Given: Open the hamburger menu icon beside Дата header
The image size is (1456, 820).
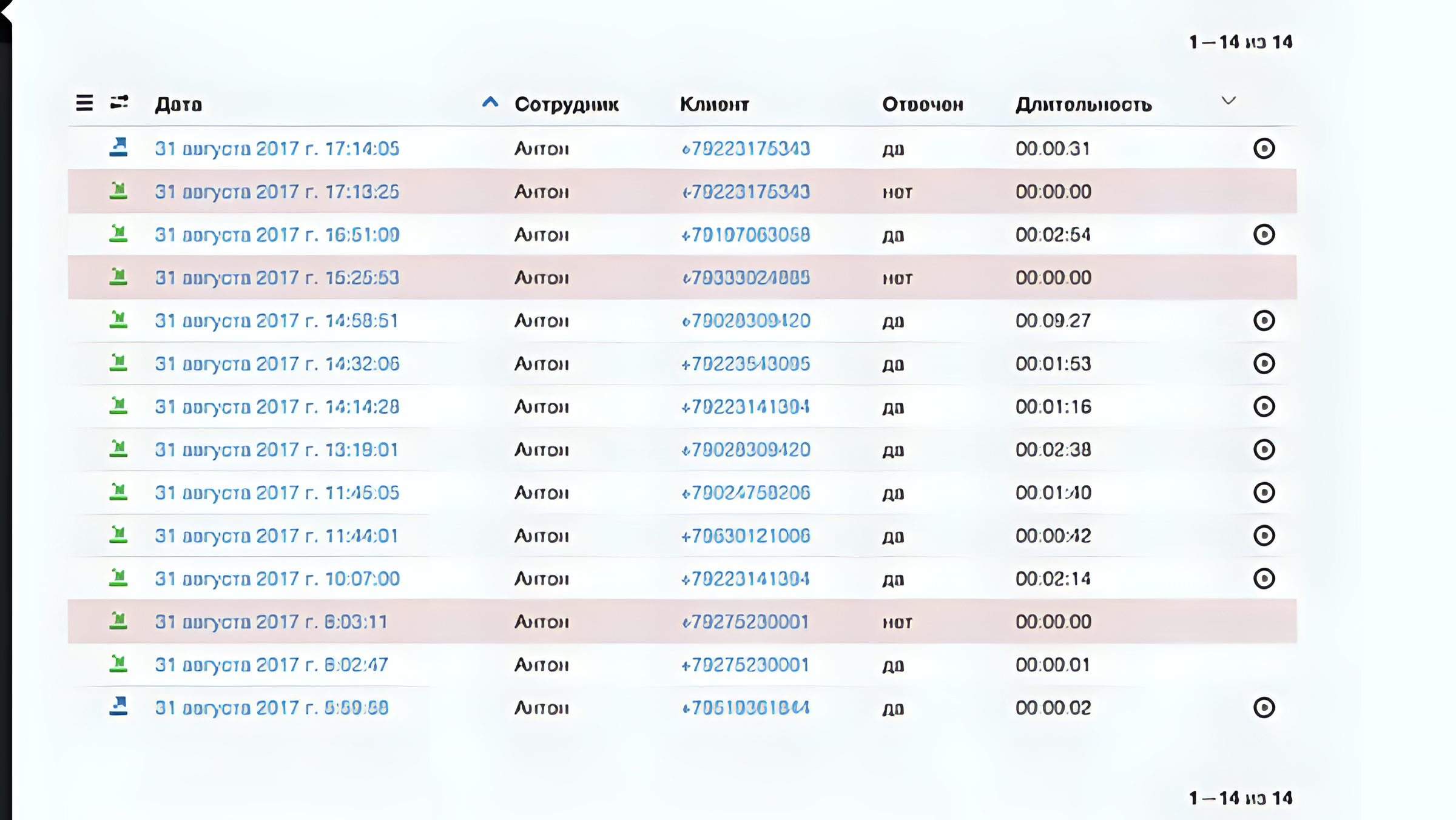Looking at the screenshot, I should pyautogui.click(x=84, y=103).
